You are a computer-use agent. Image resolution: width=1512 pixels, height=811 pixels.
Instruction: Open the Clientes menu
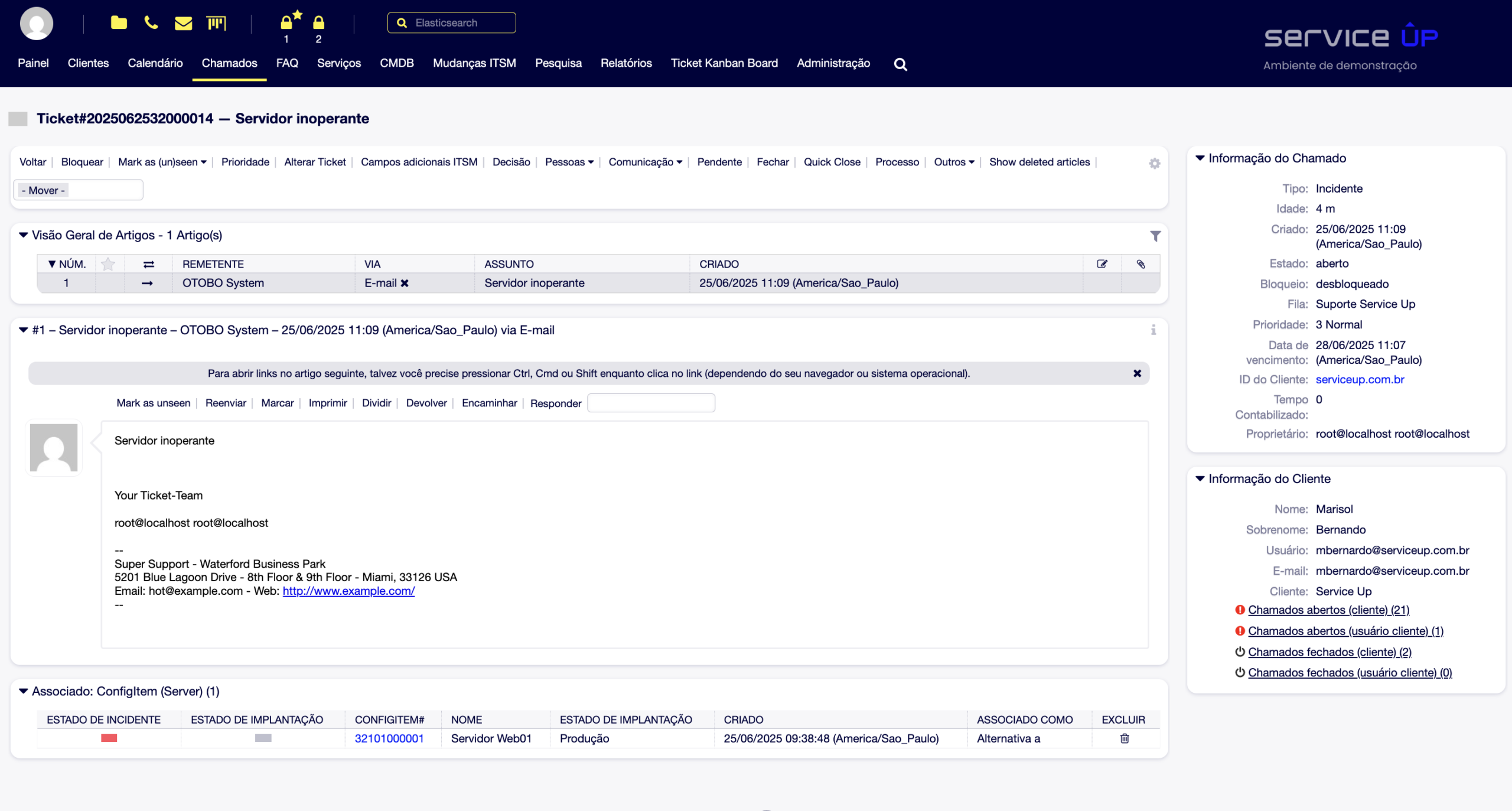88,63
